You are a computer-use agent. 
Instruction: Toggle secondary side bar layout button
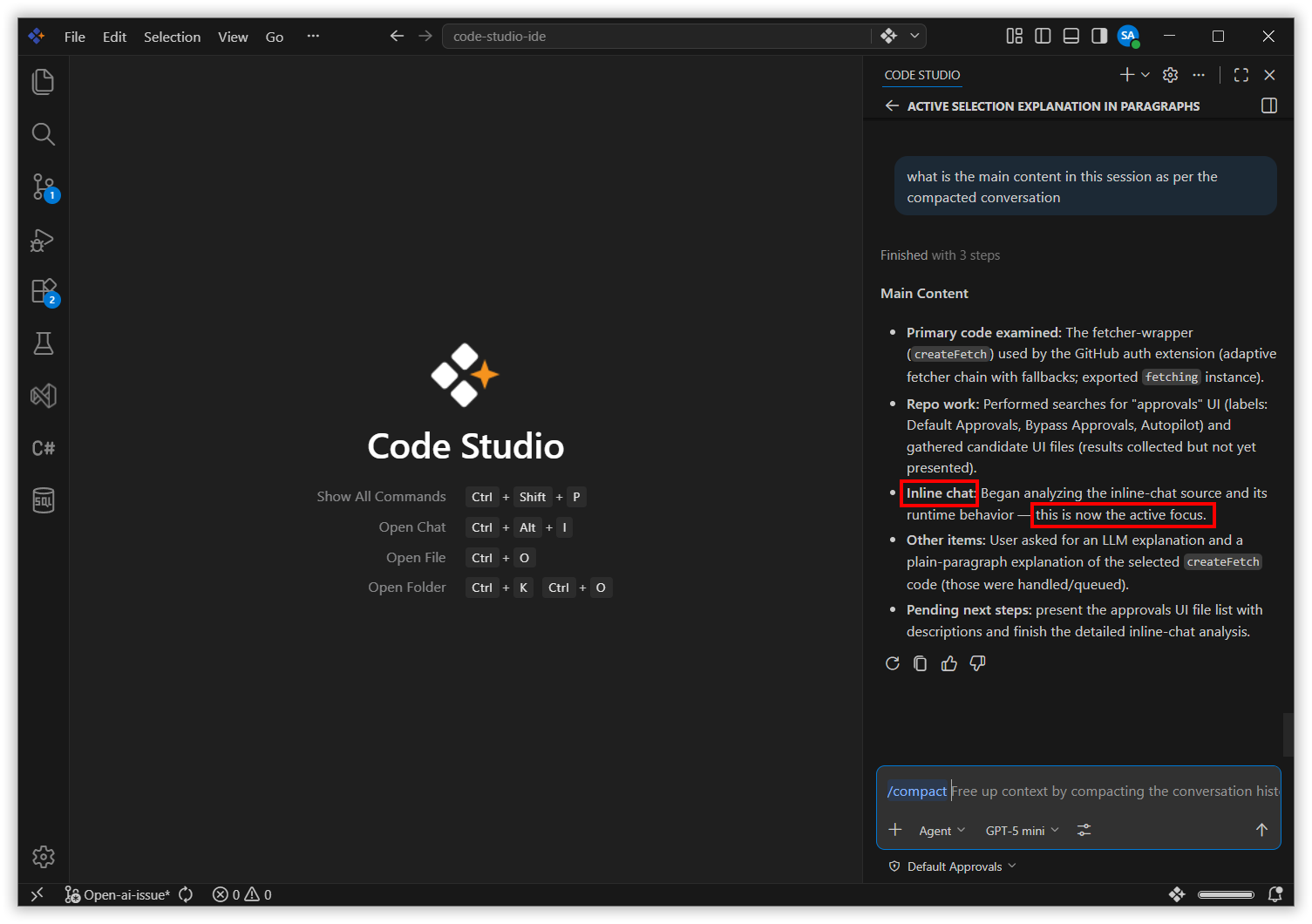1099,36
